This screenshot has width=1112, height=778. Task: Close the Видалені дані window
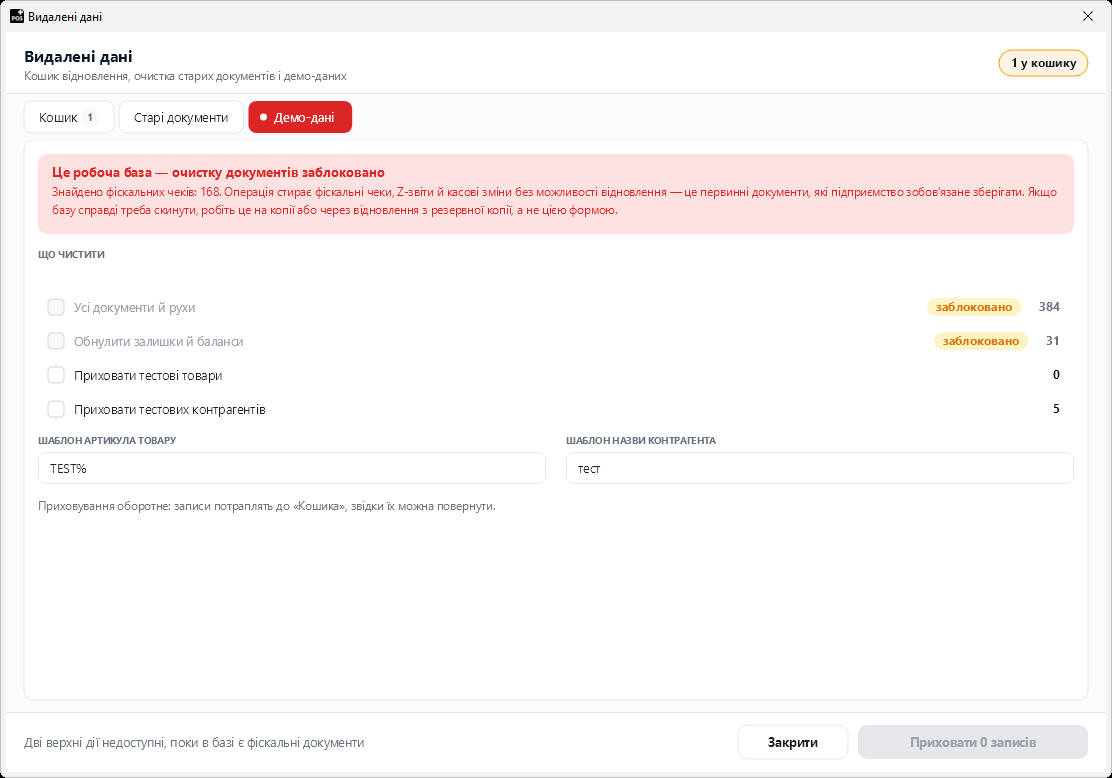1088,16
